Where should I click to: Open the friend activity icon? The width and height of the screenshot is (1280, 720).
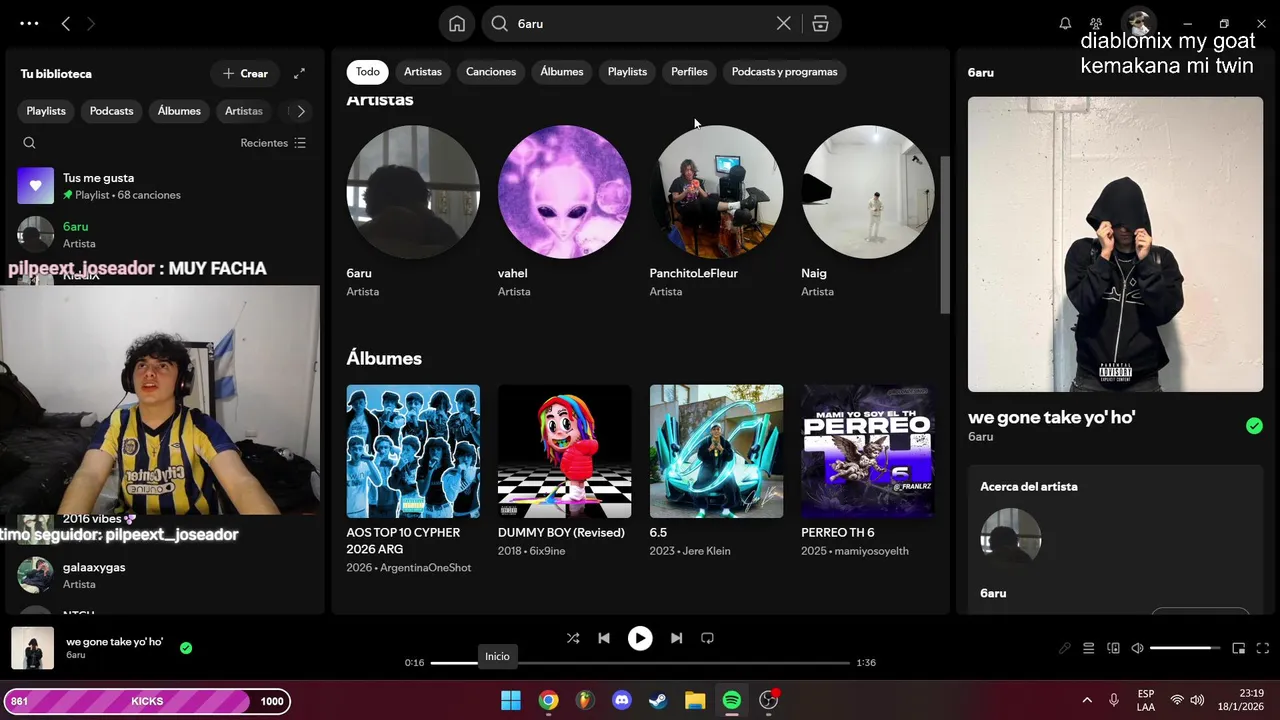click(1096, 23)
